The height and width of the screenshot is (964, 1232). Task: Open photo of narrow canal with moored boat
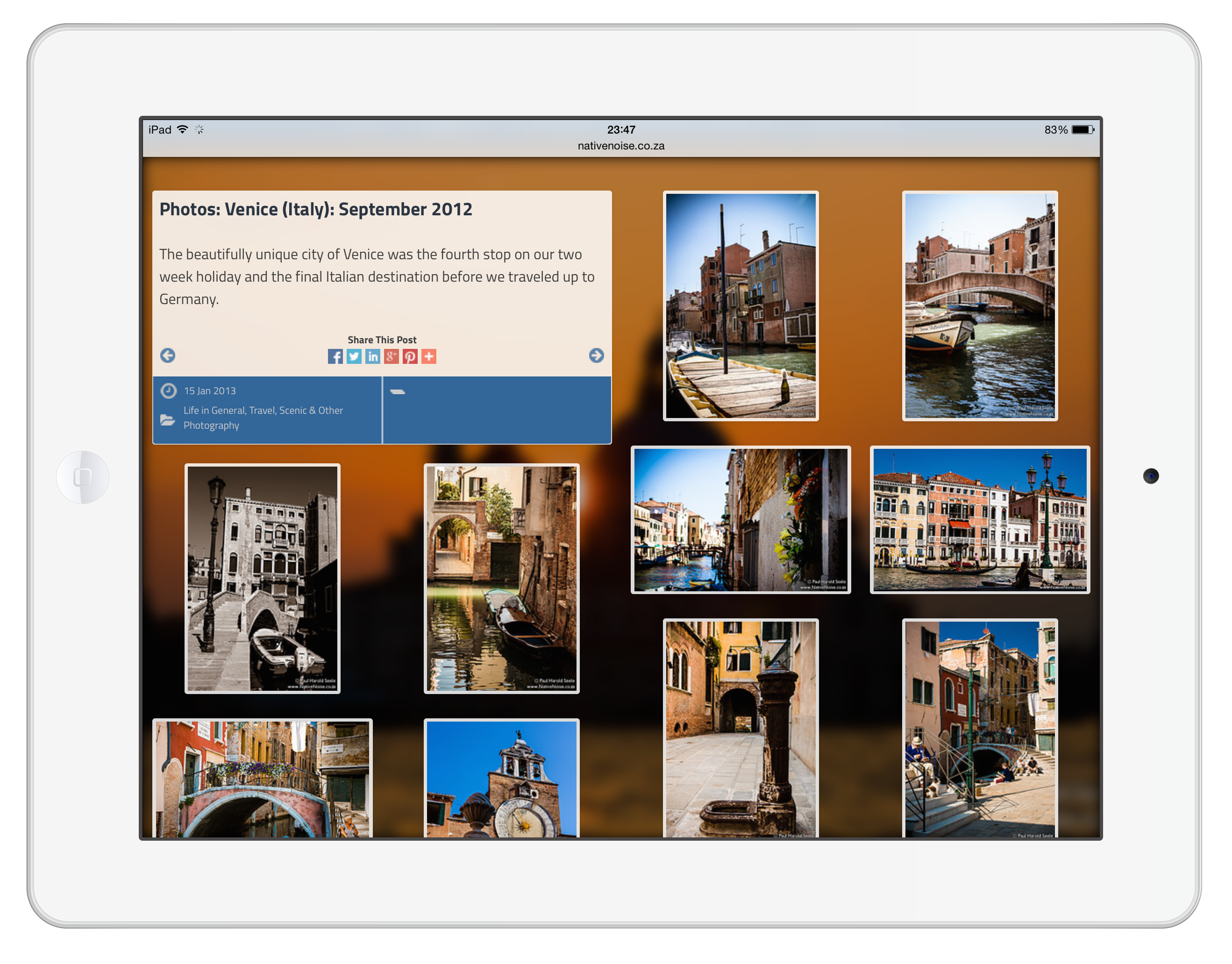click(x=501, y=579)
